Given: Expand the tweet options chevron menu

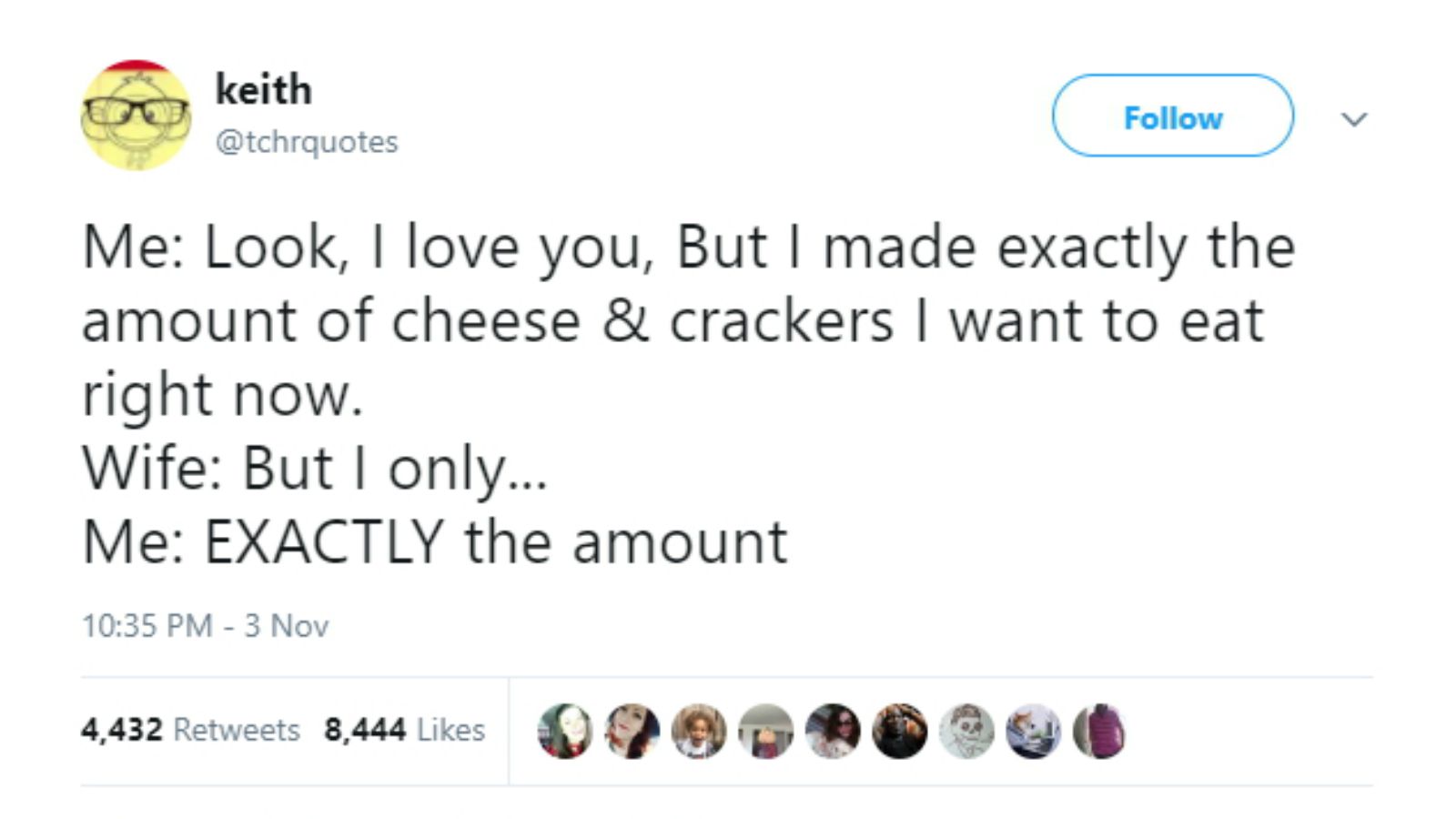Looking at the screenshot, I should 1355,119.
